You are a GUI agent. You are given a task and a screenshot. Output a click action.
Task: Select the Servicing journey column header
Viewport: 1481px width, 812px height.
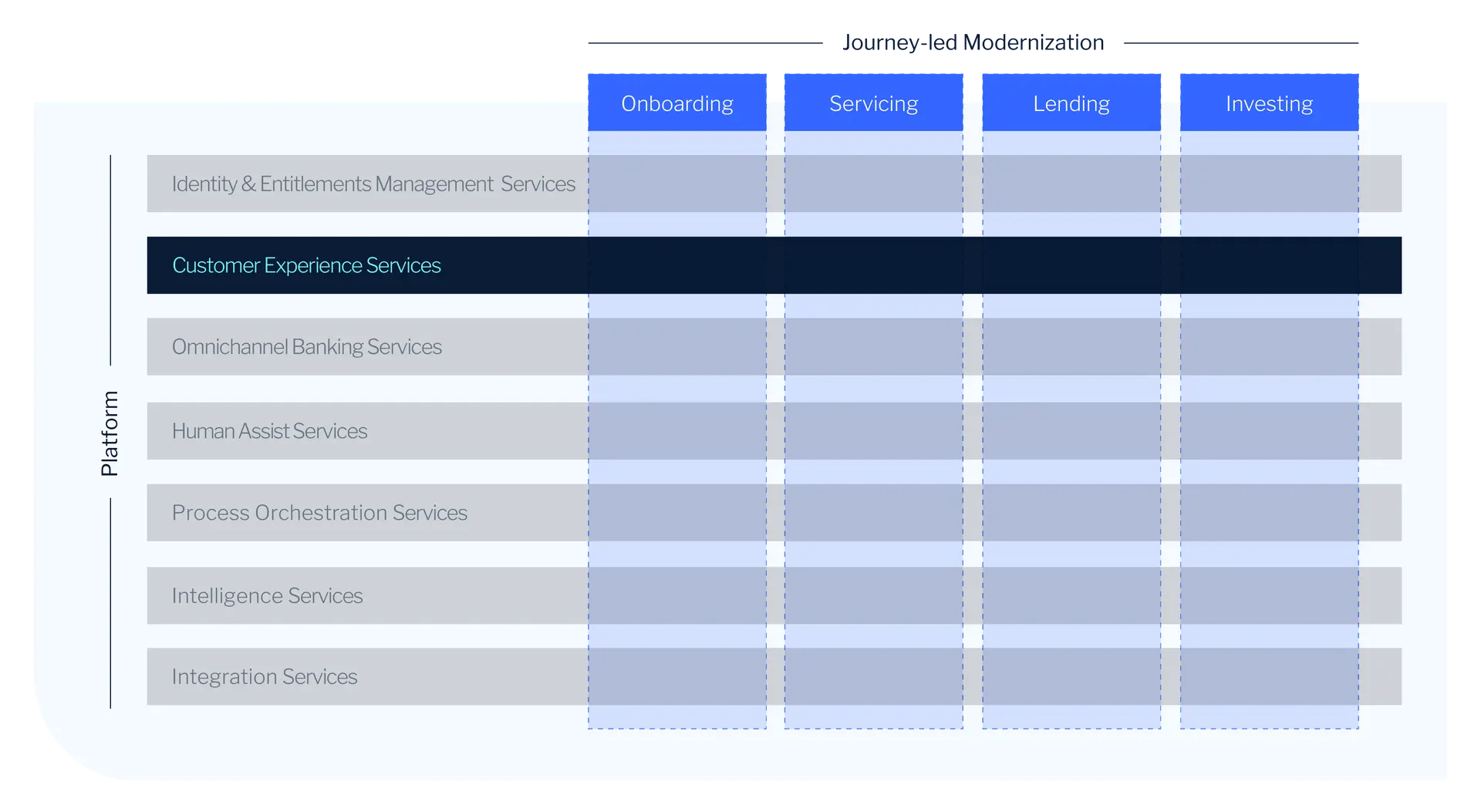click(x=873, y=103)
